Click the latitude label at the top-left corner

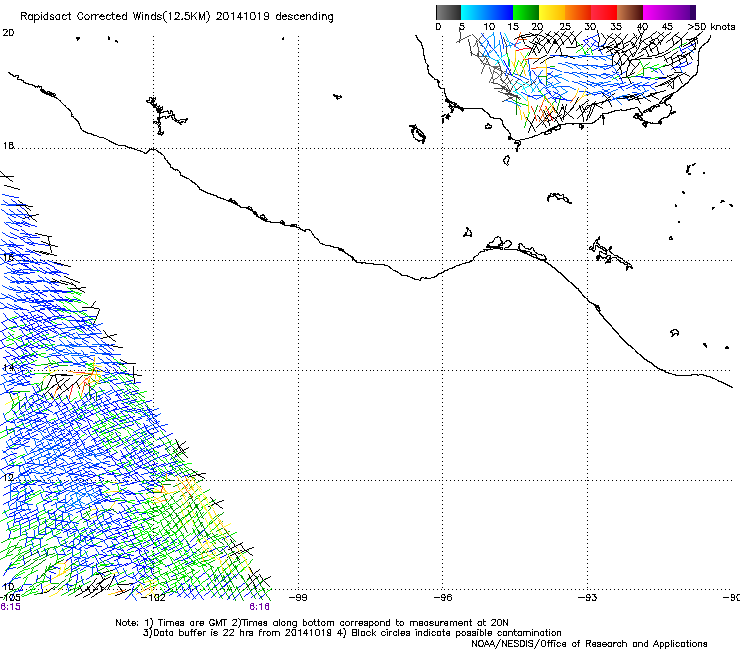pos(8,33)
